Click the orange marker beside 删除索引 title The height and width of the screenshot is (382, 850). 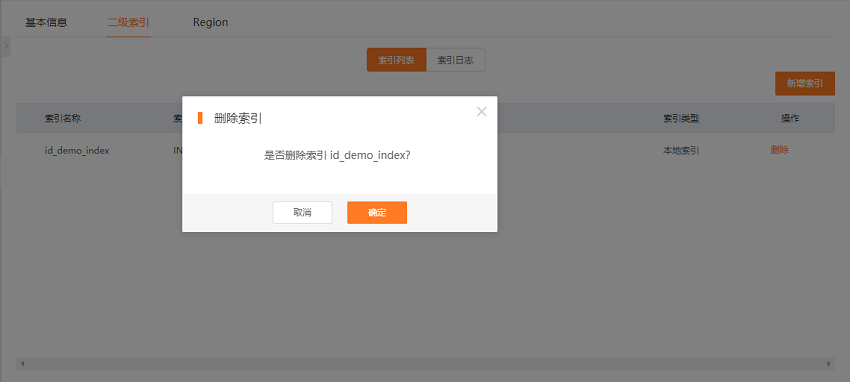pyautogui.click(x=200, y=118)
